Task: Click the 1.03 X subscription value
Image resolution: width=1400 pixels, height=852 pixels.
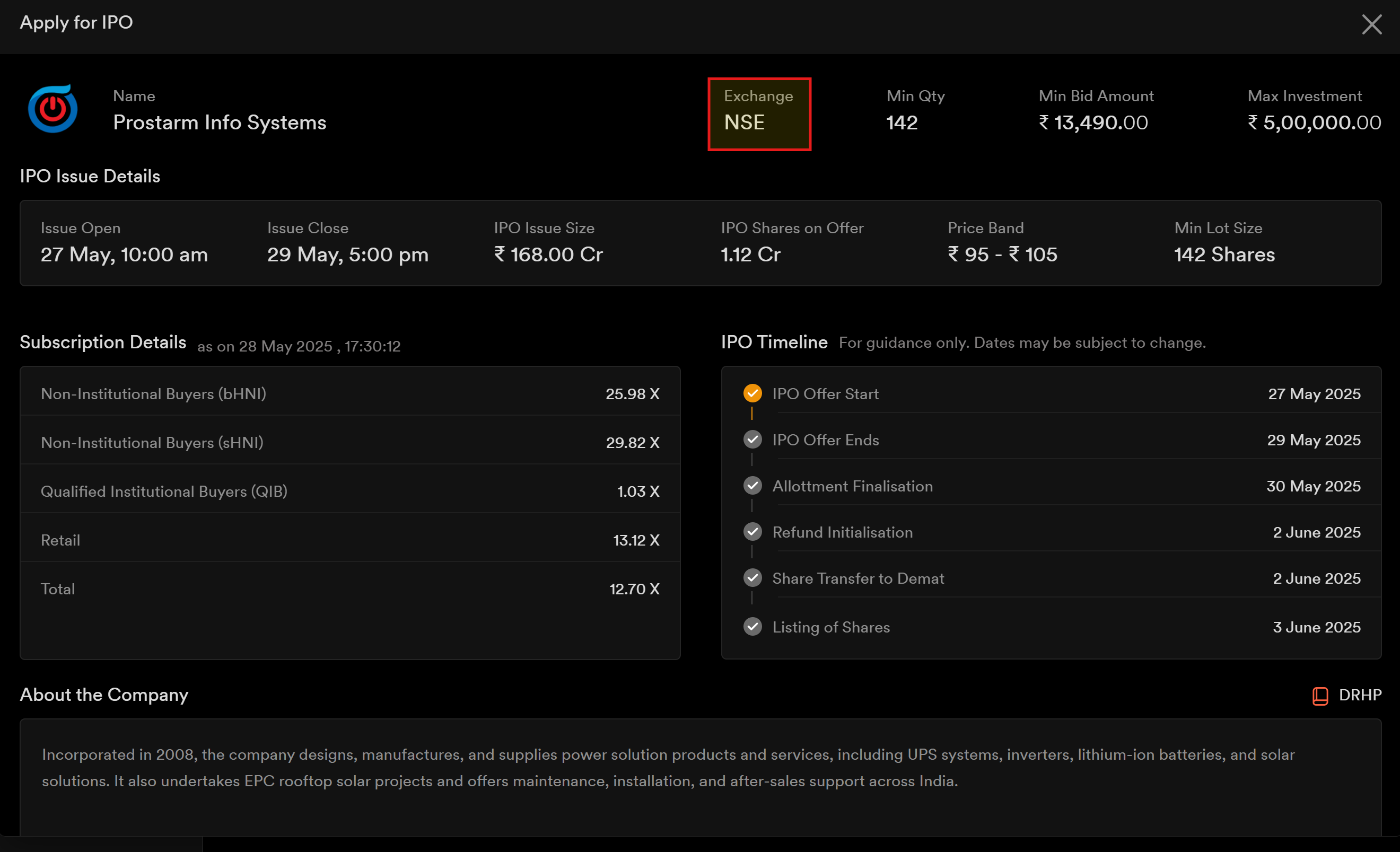Action: coord(638,491)
